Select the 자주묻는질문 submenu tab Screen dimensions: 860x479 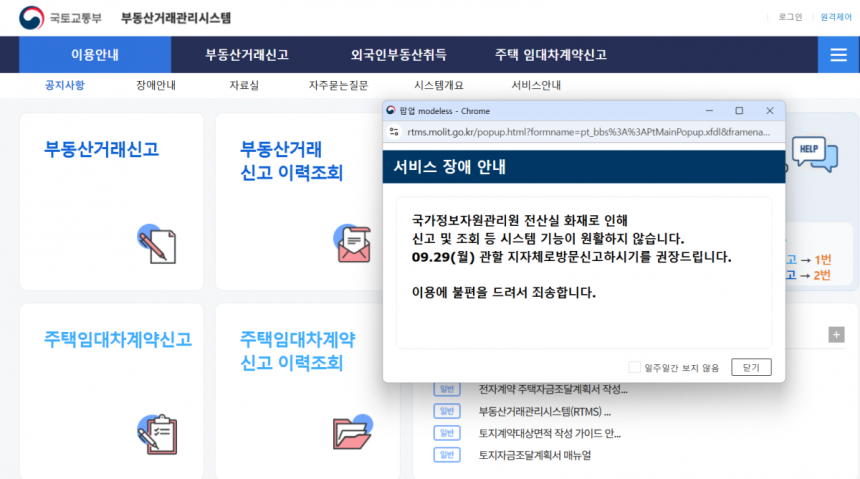click(338, 85)
